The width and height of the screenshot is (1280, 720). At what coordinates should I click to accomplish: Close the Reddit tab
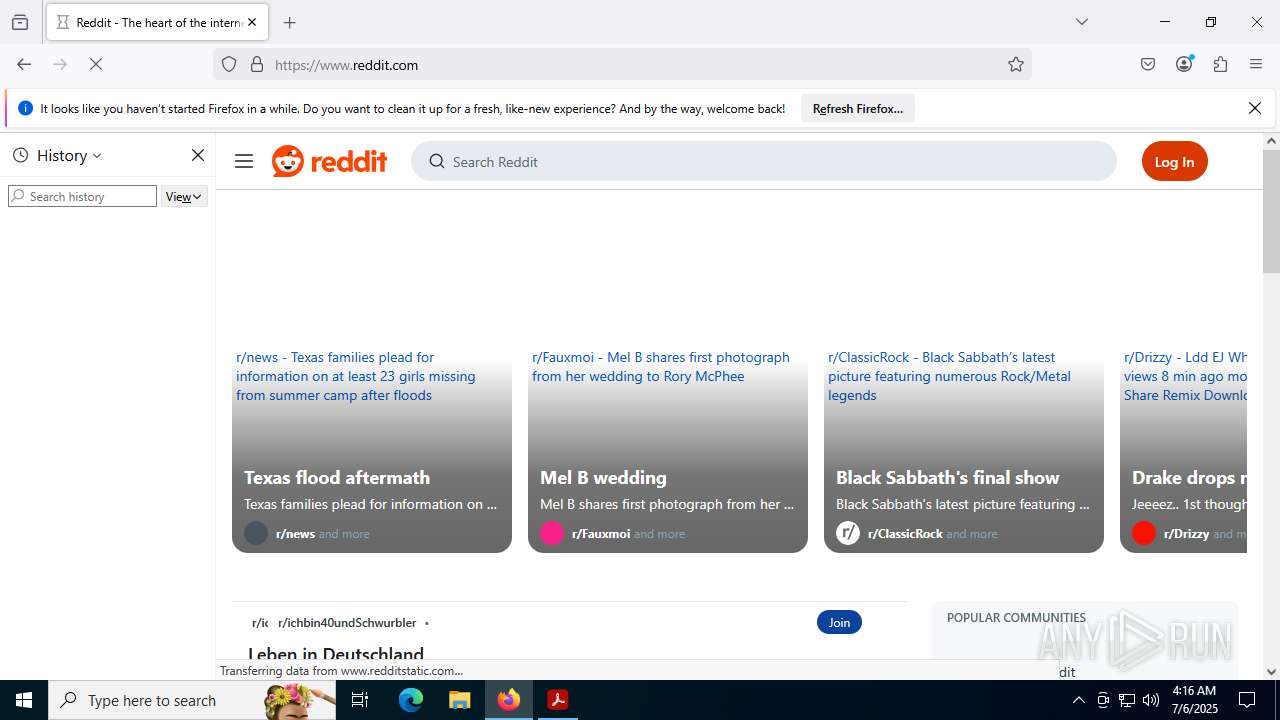252,22
